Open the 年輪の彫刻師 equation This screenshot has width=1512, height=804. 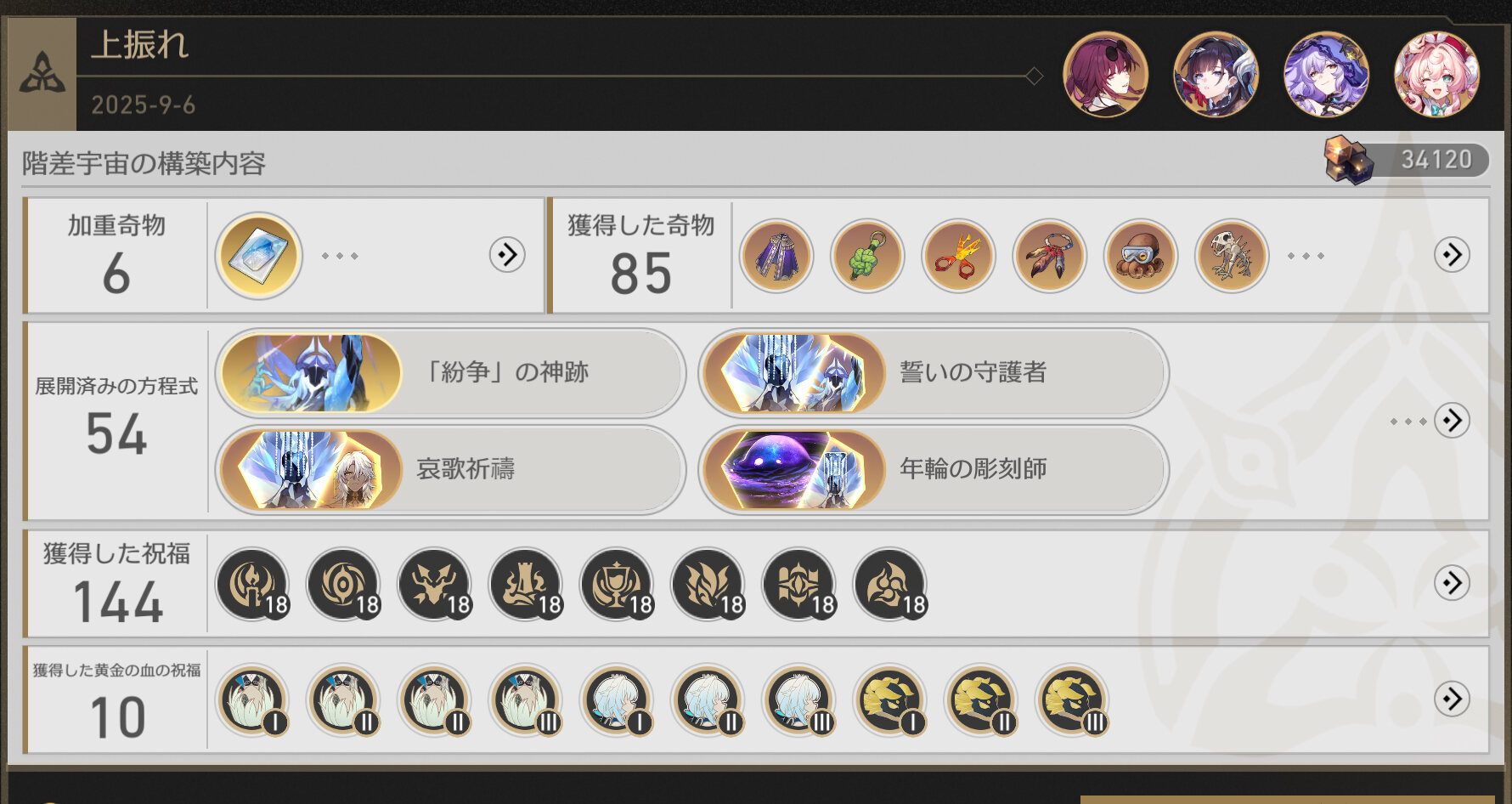coord(934,469)
